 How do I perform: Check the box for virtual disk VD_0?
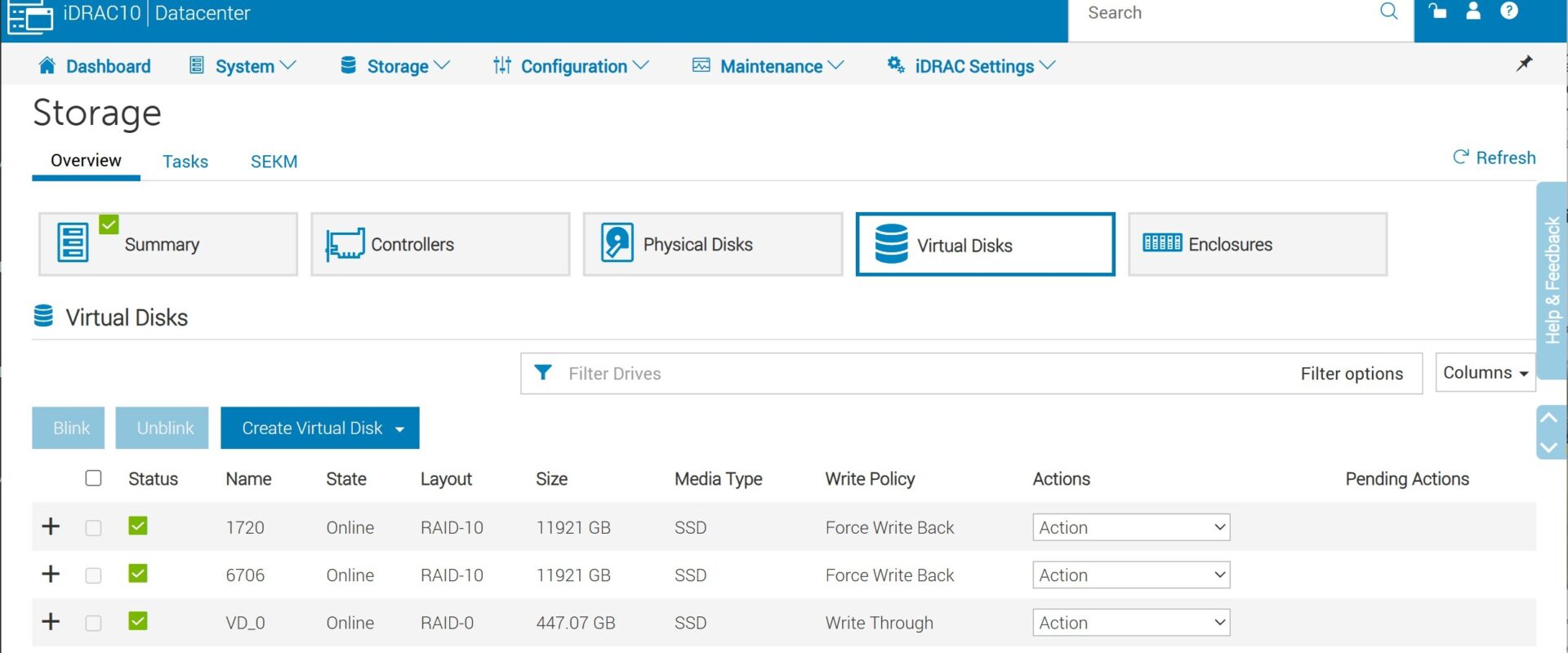pos(94,623)
